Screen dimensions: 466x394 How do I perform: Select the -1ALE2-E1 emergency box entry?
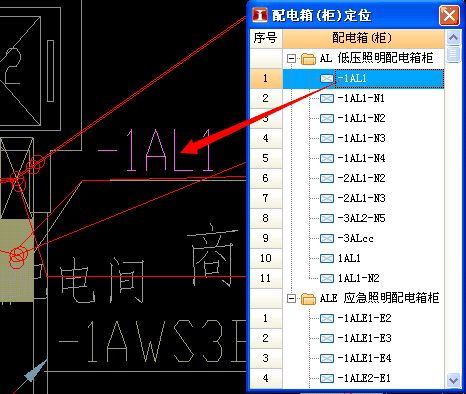pyautogui.click(x=364, y=378)
